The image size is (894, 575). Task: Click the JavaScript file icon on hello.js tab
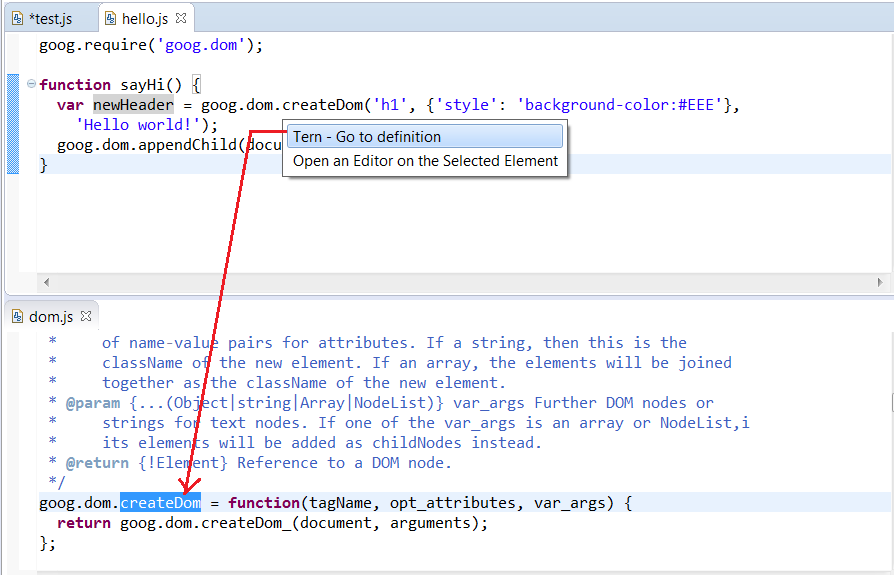[111, 19]
